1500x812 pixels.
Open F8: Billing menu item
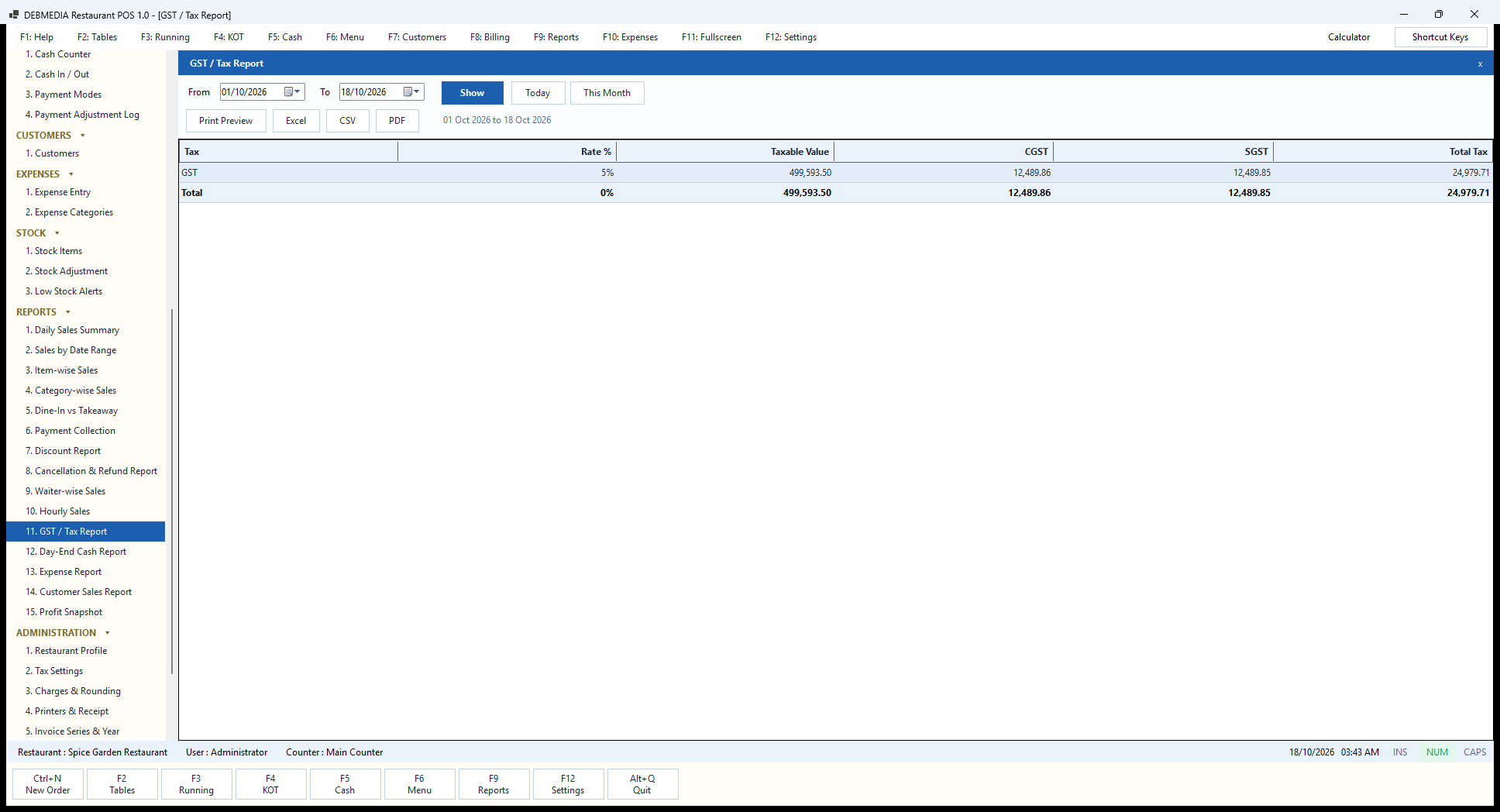[x=490, y=37]
